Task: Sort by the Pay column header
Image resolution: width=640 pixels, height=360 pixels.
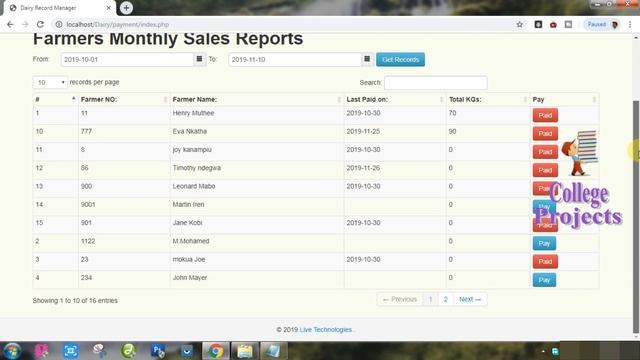Action: tap(564, 99)
